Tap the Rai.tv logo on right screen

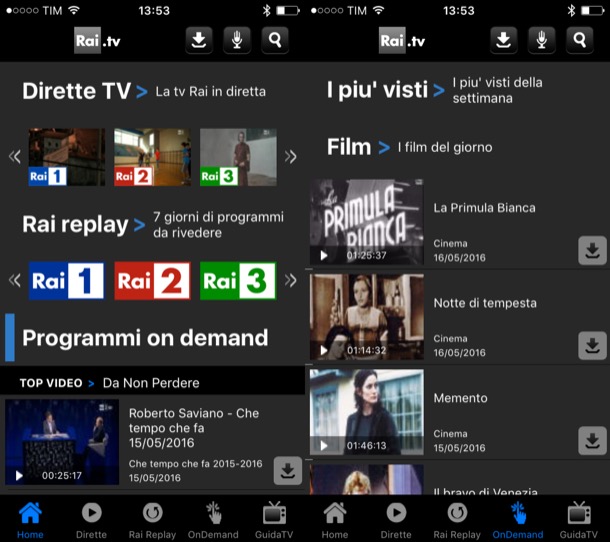coord(402,40)
